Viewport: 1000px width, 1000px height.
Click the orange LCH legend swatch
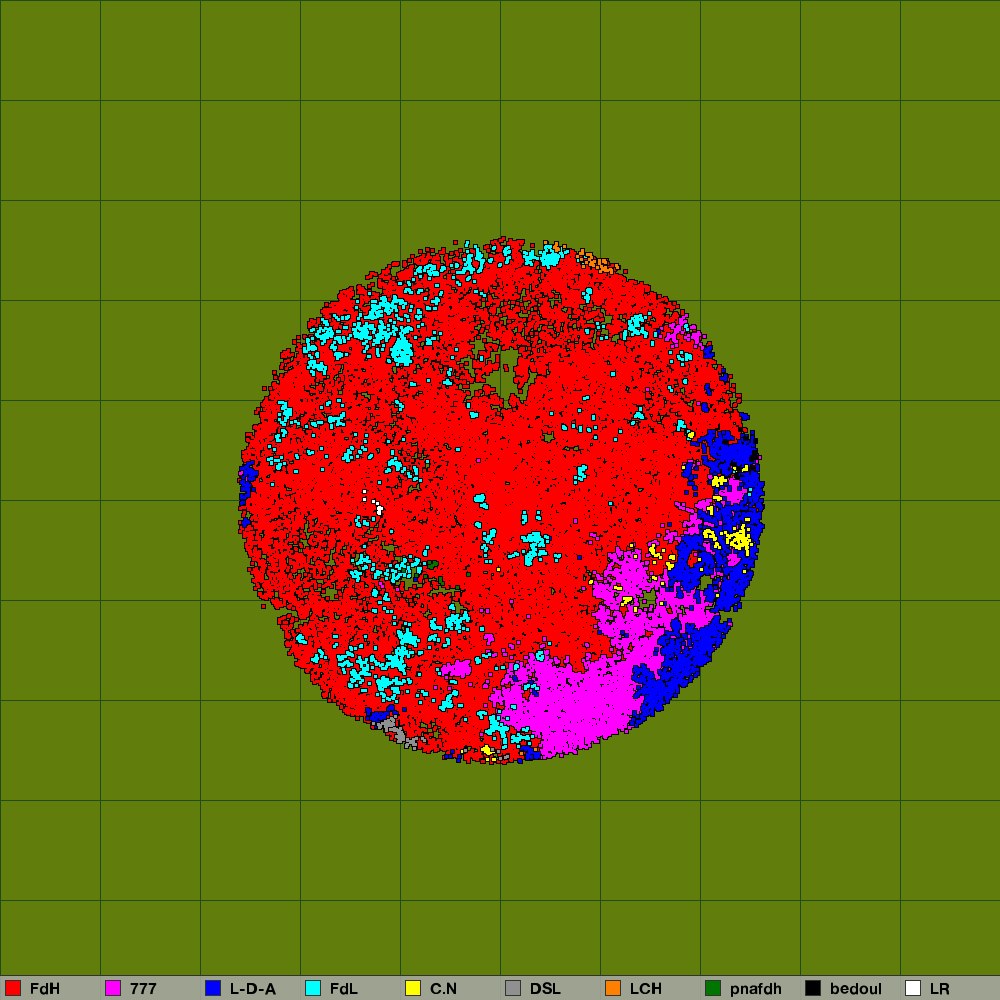click(613, 988)
